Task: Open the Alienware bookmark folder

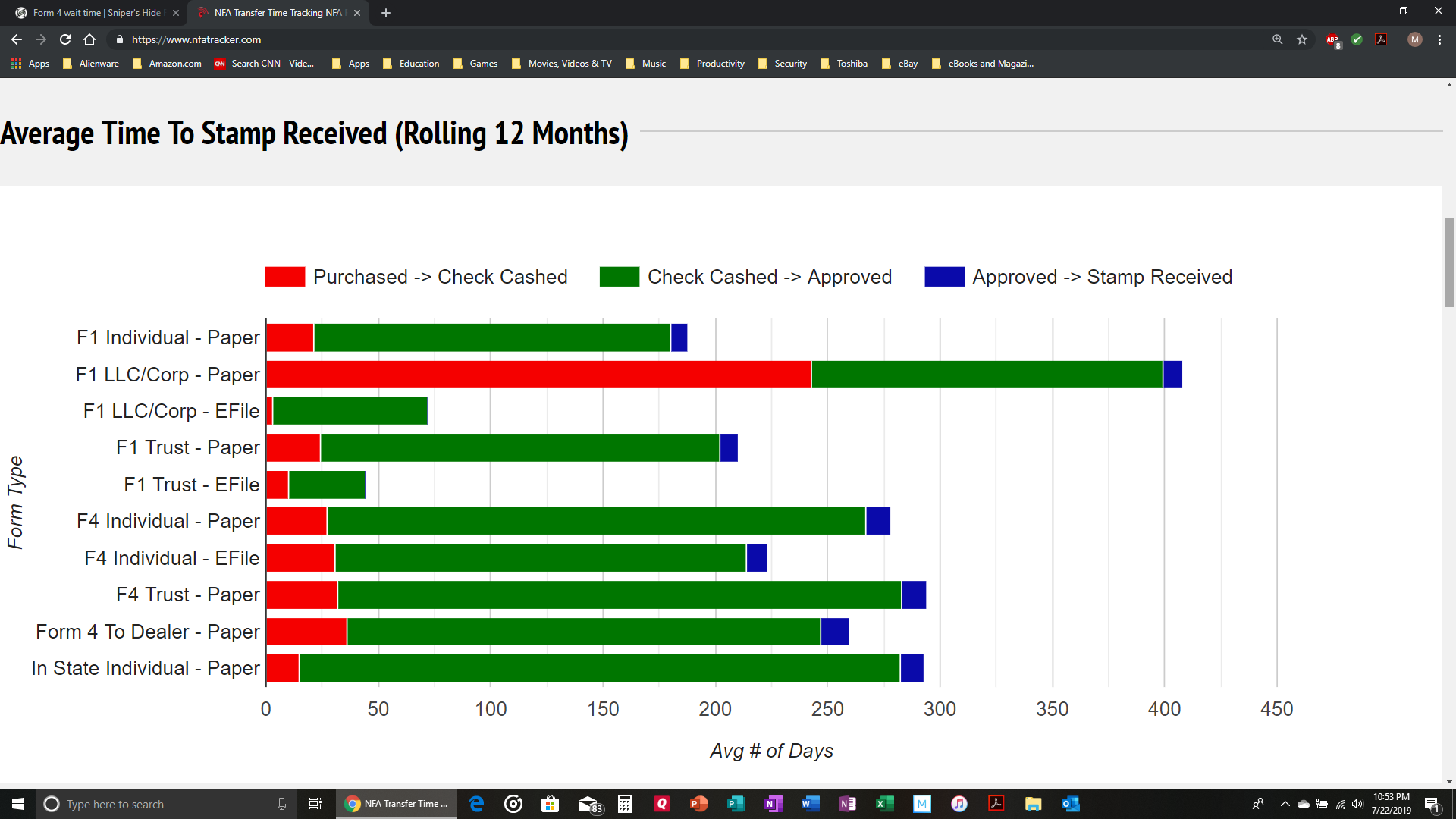Action: (x=91, y=64)
